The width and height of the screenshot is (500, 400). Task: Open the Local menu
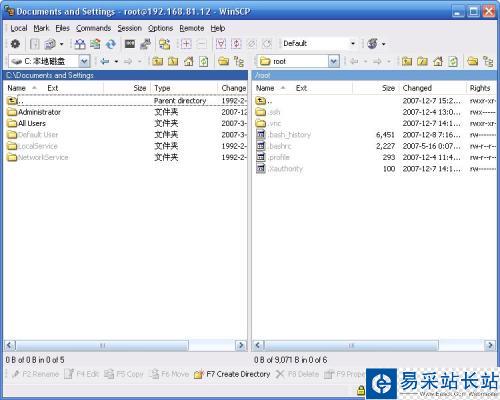[x=19, y=28]
